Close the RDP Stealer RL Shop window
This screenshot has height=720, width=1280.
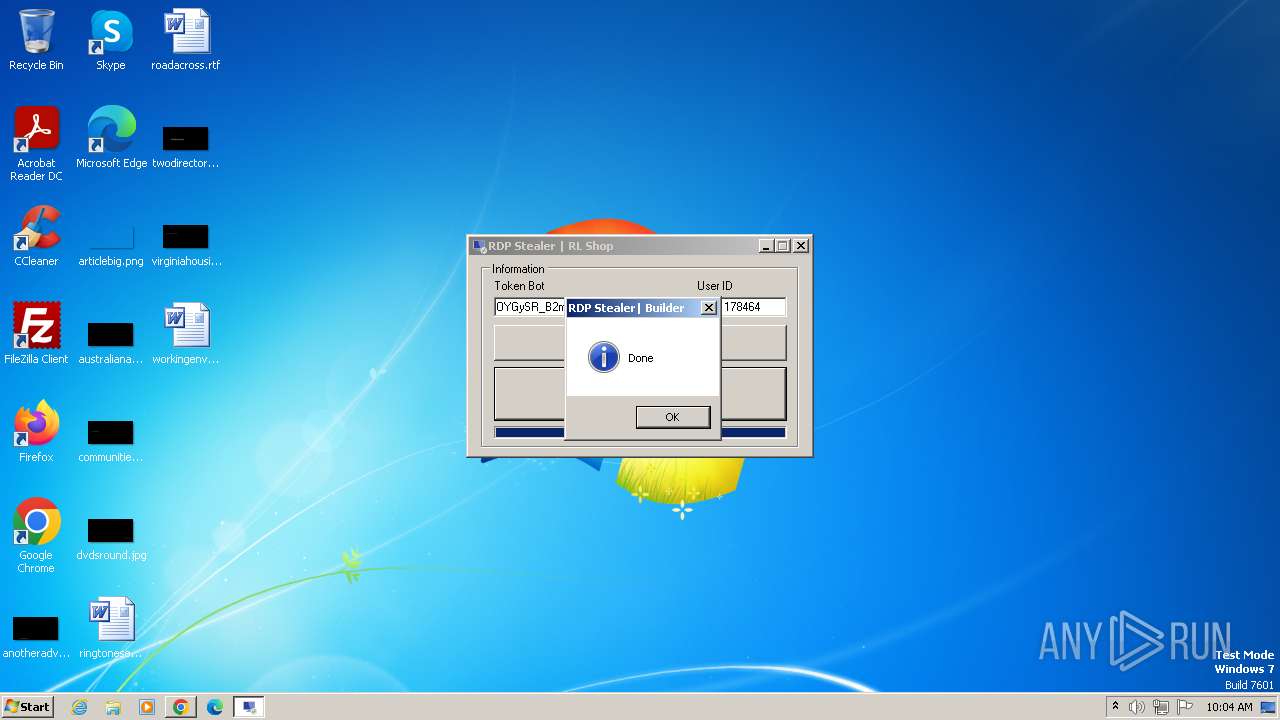tap(800, 246)
